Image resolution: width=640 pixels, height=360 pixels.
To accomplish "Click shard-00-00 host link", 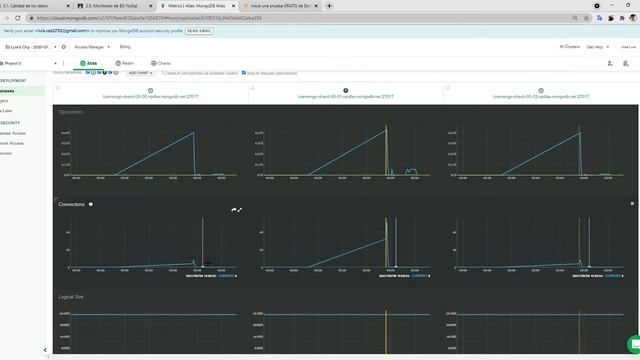I will click(151, 97).
